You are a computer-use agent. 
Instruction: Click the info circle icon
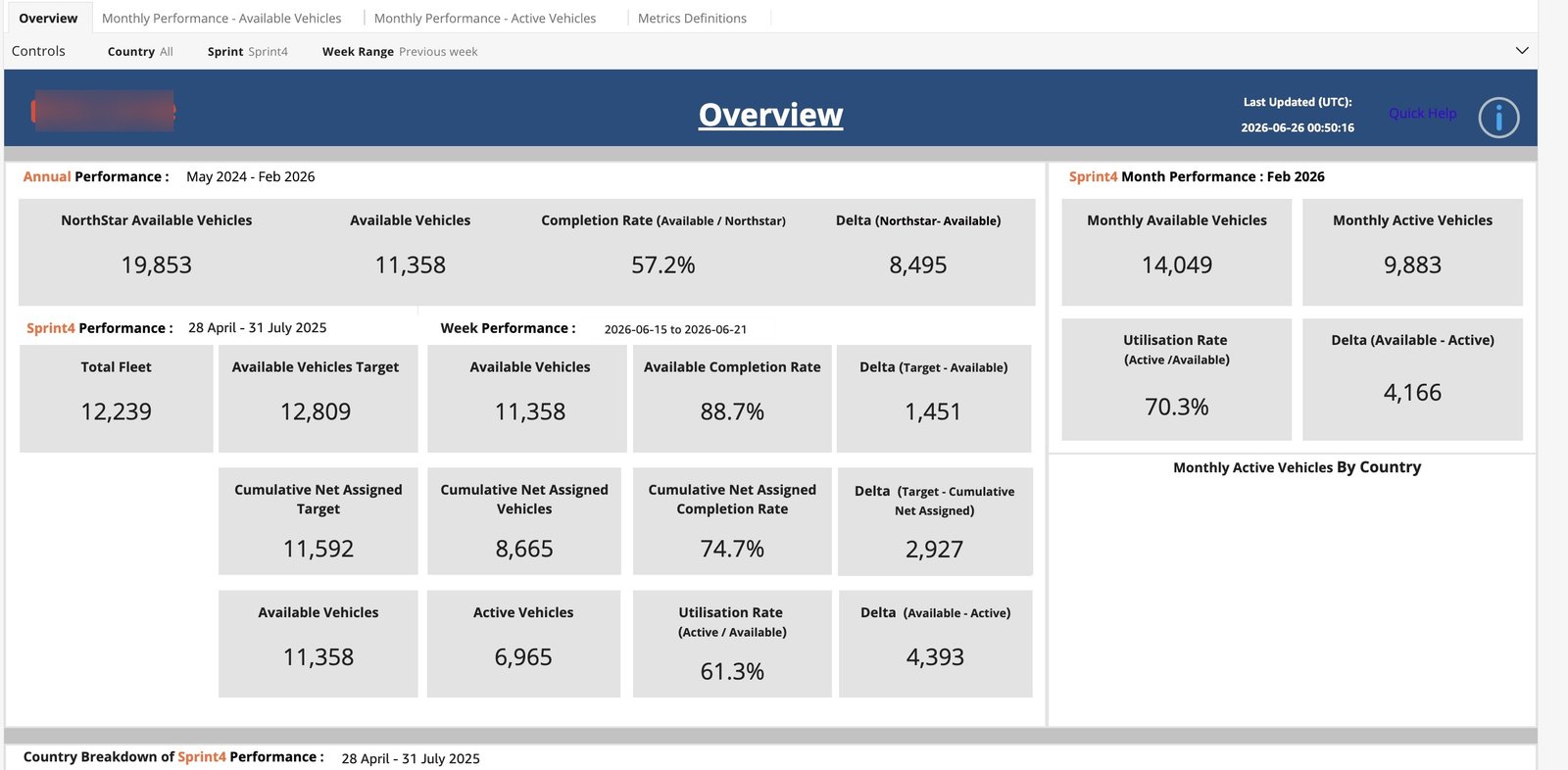(1498, 118)
